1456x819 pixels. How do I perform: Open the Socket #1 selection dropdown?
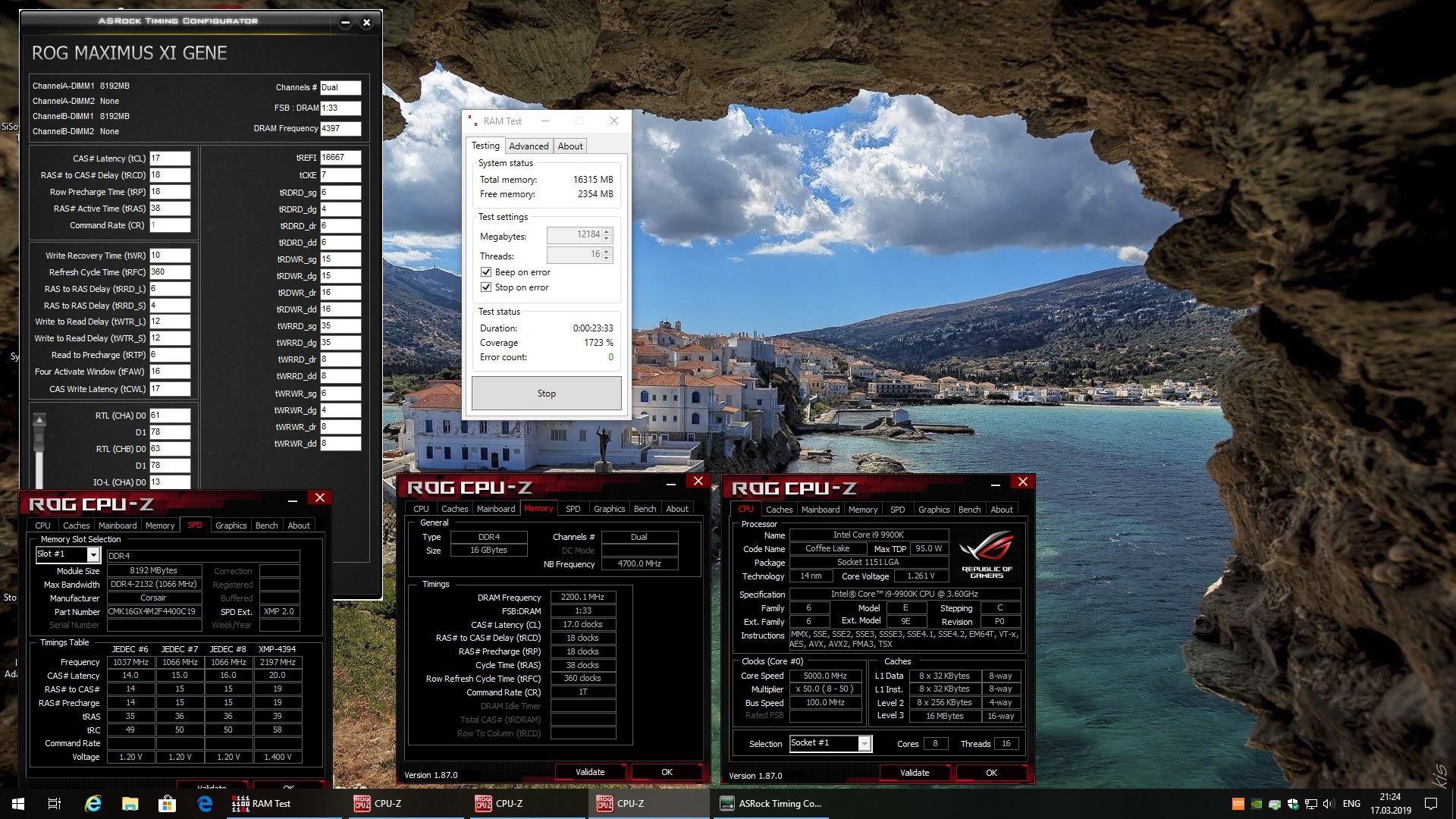tap(864, 744)
